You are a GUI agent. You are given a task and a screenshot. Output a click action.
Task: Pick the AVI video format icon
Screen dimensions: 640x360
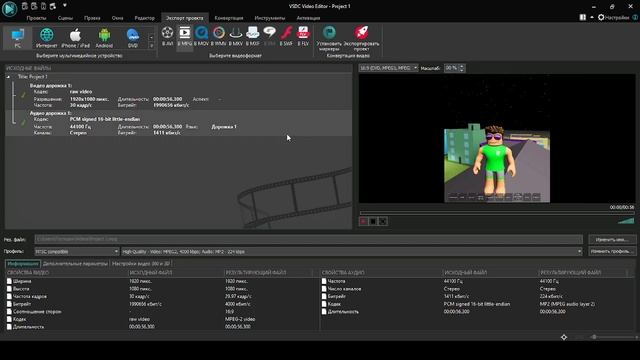click(x=167, y=37)
